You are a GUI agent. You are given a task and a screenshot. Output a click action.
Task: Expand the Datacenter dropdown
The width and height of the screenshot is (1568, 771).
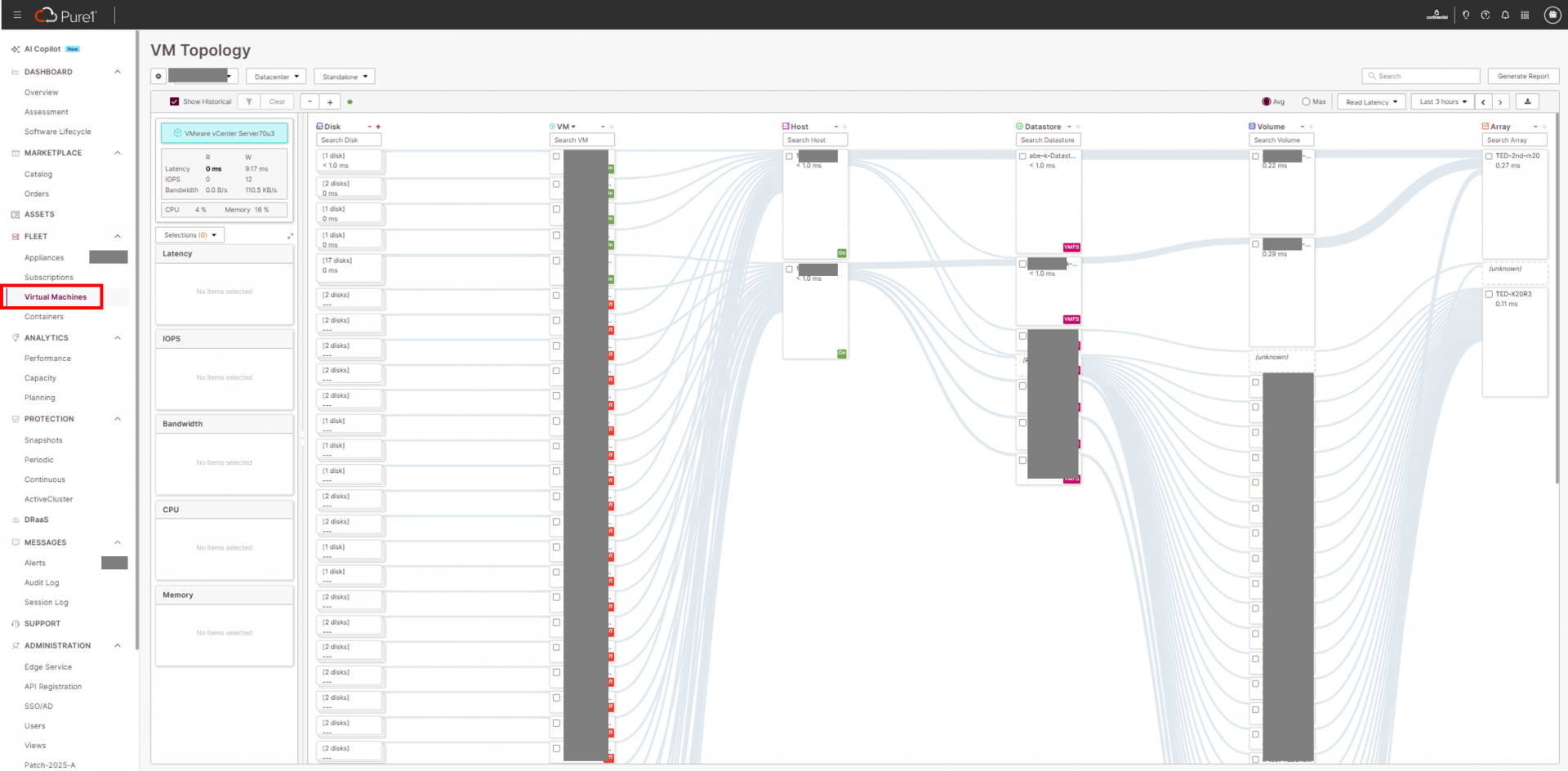pos(276,77)
